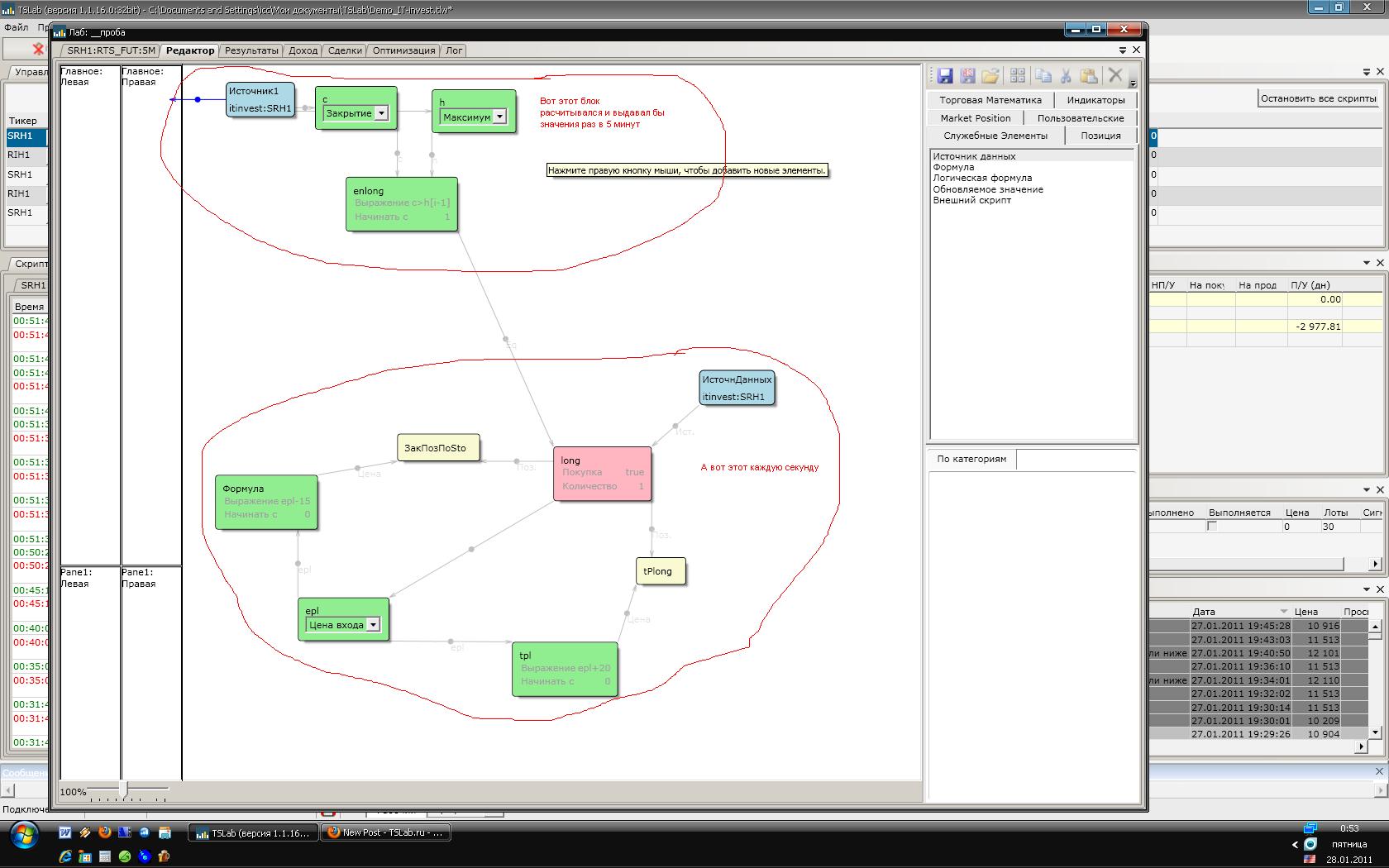Click the scissors Cut icon

coord(1066,76)
